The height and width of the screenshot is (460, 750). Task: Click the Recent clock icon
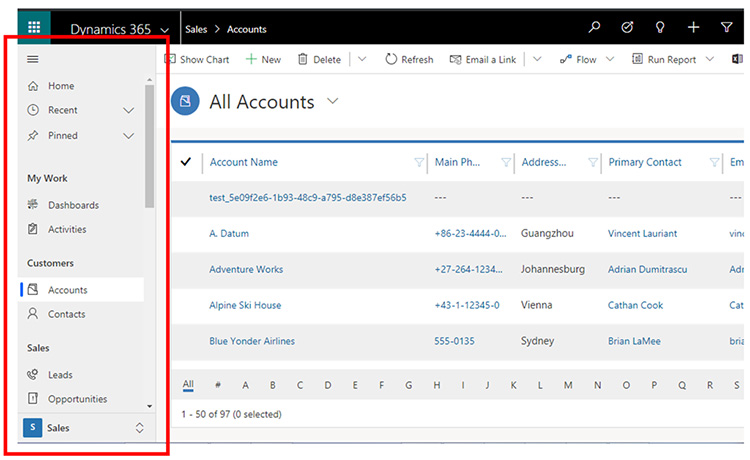(33, 110)
